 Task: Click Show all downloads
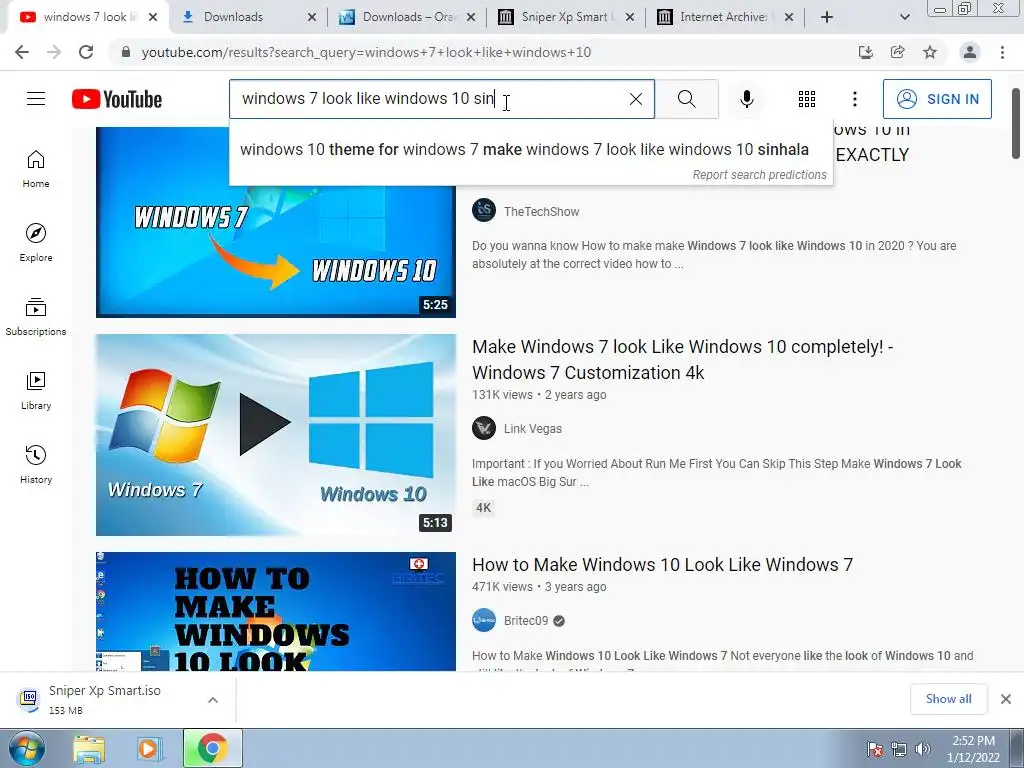948,699
